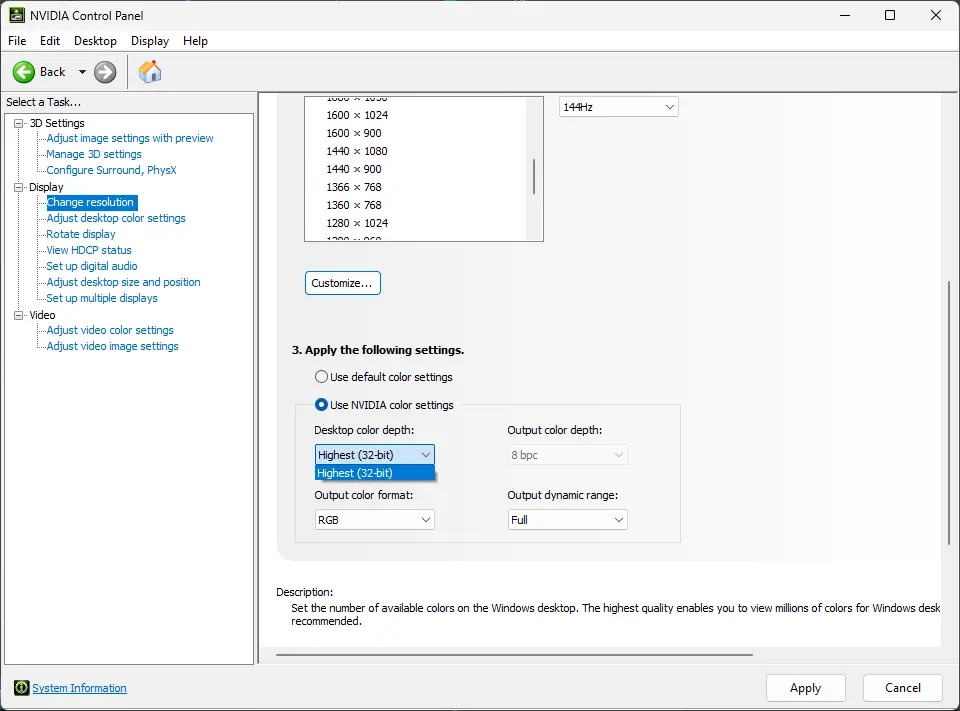960x711 pixels.
Task: Open the Display menu
Action: 150,41
